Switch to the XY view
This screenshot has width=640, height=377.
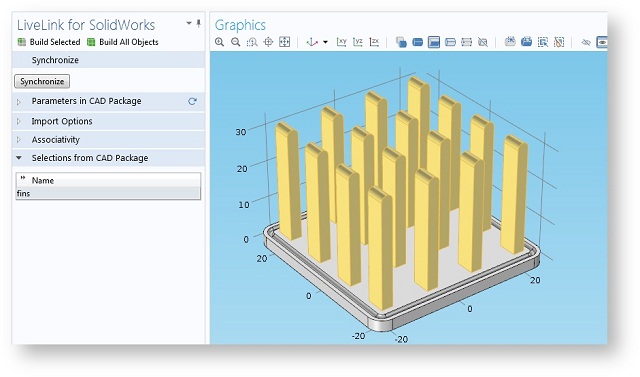click(x=342, y=42)
